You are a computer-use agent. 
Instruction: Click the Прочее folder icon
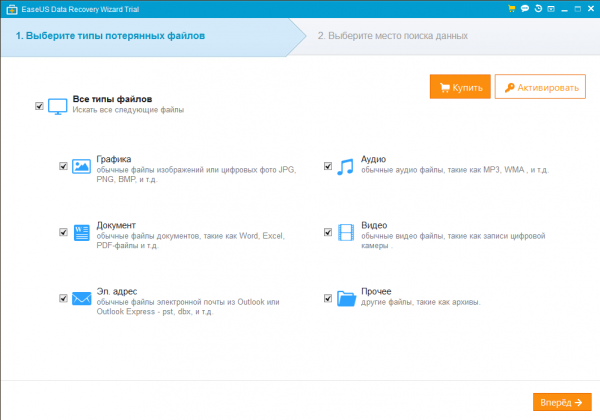tap(346, 298)
